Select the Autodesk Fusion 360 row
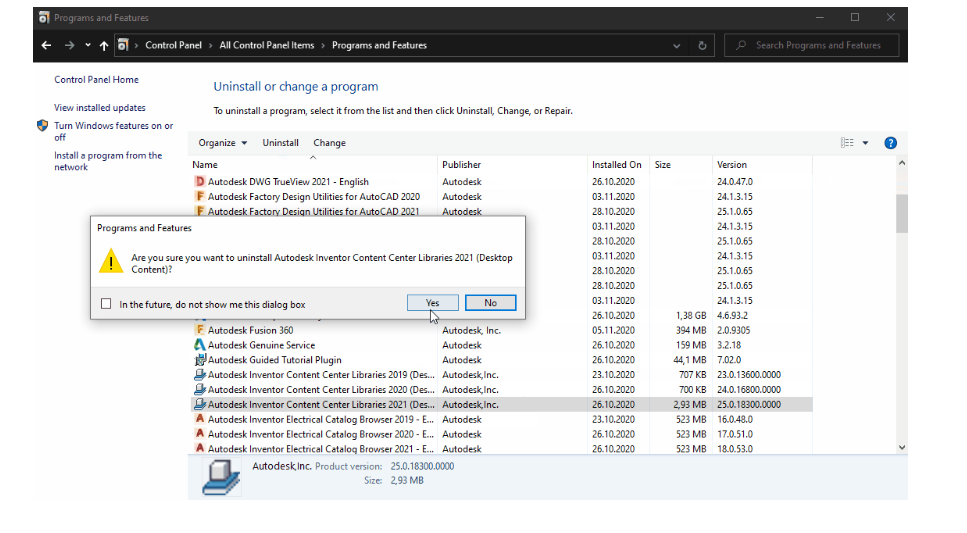This screenshot has height=533, width=967. tap(502, 330)
